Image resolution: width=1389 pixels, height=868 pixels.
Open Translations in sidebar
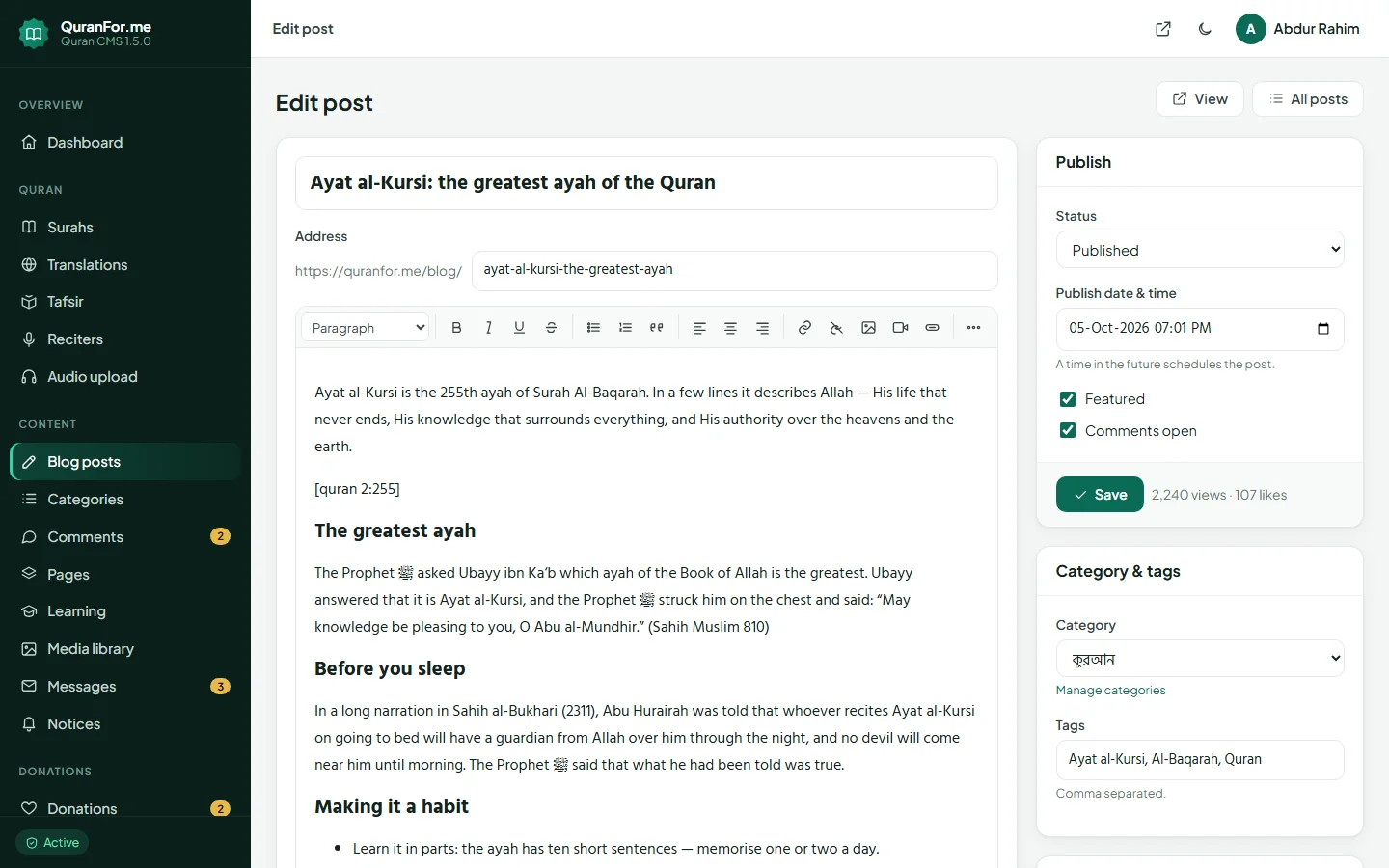pos(125,265)
